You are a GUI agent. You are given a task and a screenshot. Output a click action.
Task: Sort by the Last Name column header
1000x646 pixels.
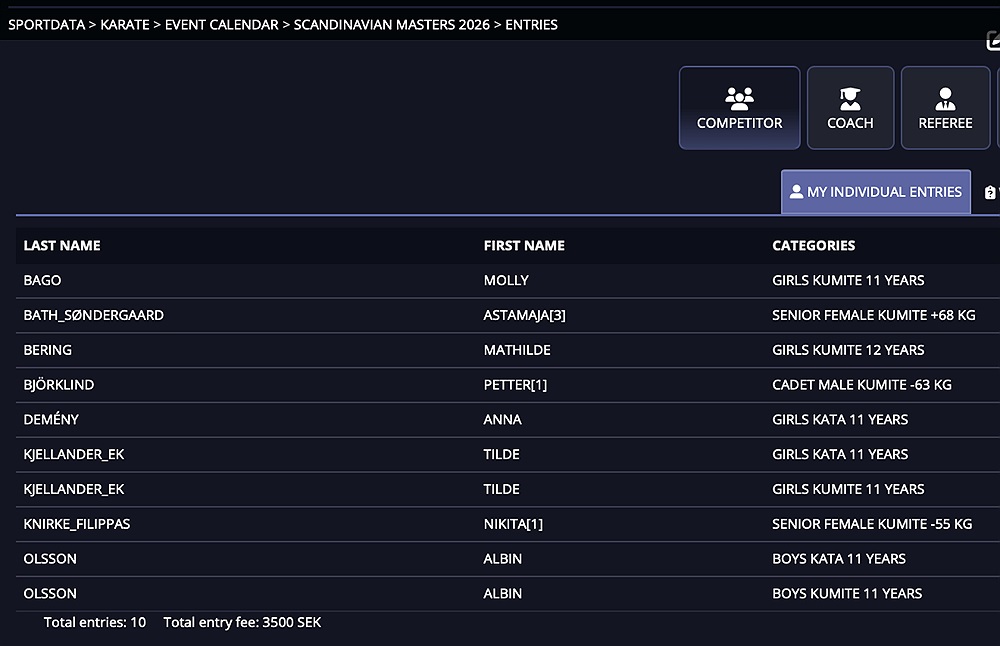[62, 245]
